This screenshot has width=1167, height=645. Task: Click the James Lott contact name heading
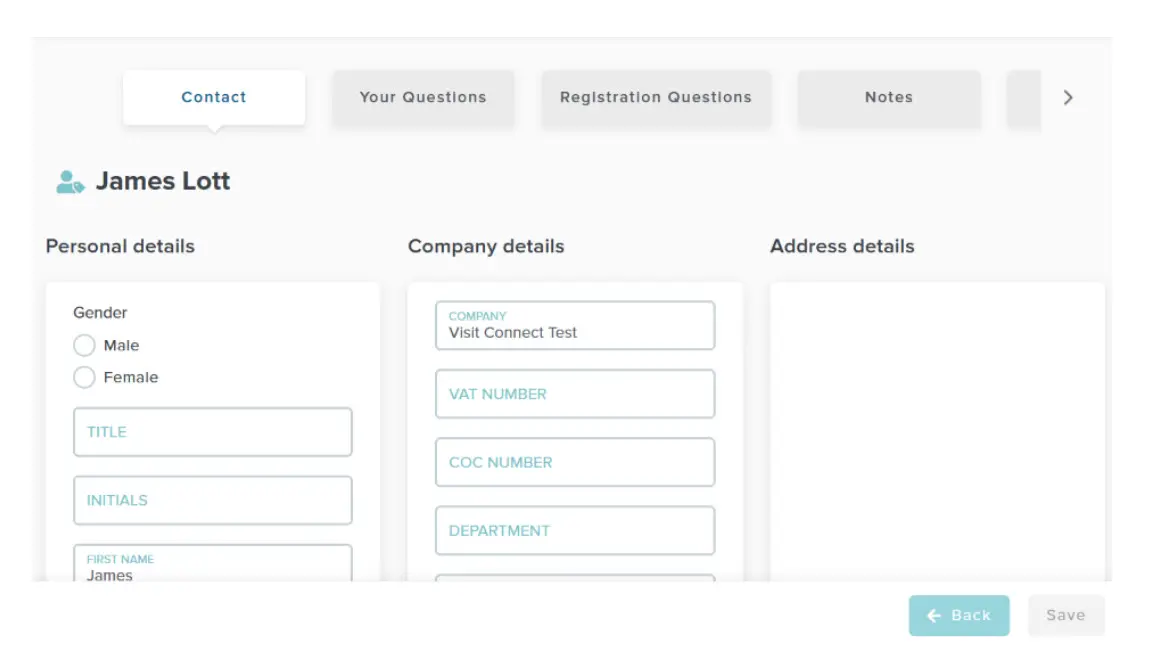pos(163,181)
